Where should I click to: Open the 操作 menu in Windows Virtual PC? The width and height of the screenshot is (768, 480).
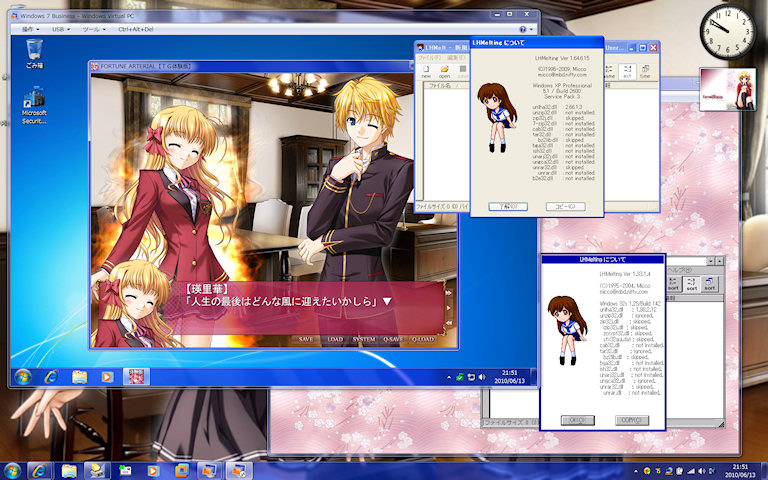31,29
